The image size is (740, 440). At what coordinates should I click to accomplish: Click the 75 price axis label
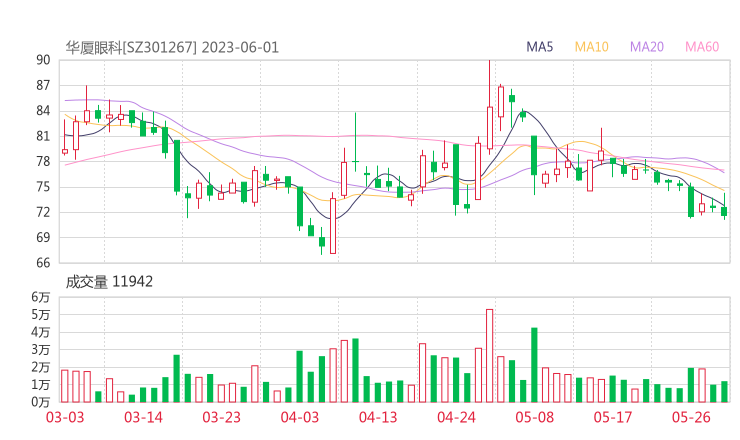pos(43,187)
